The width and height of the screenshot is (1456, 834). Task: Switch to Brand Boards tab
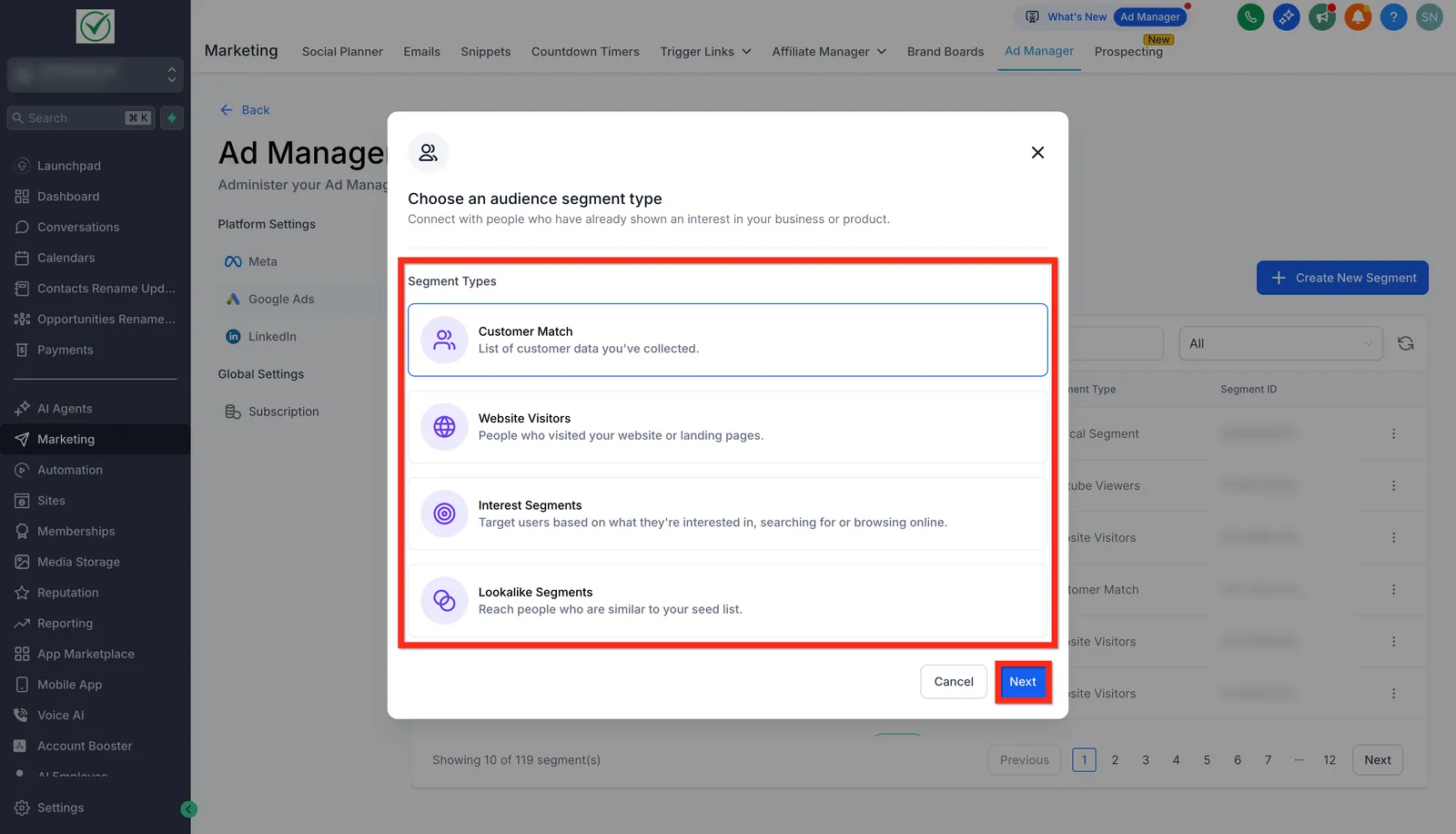(945, 52)
